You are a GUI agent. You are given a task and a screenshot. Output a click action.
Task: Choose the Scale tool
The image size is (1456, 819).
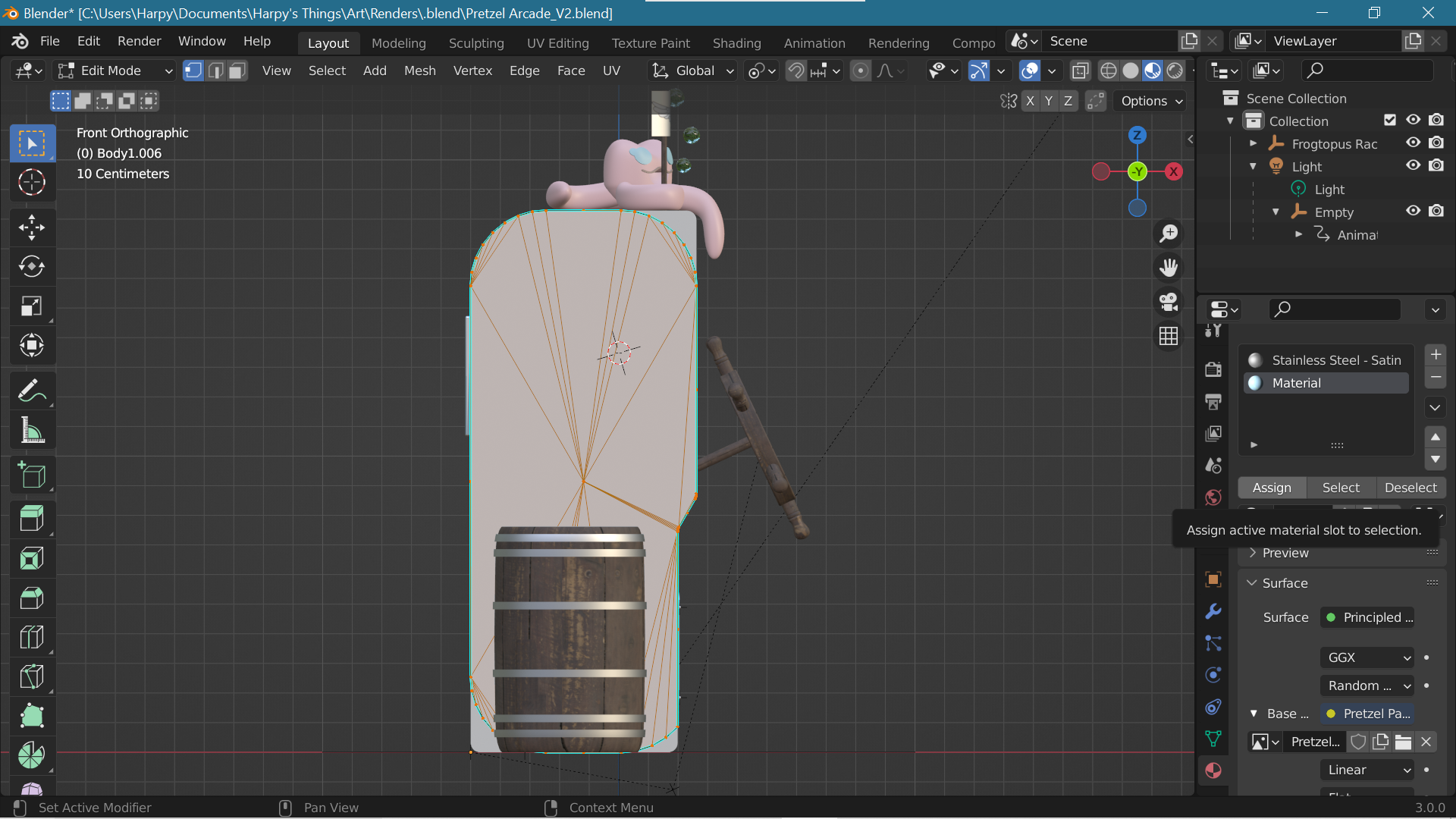pos(32,306)
